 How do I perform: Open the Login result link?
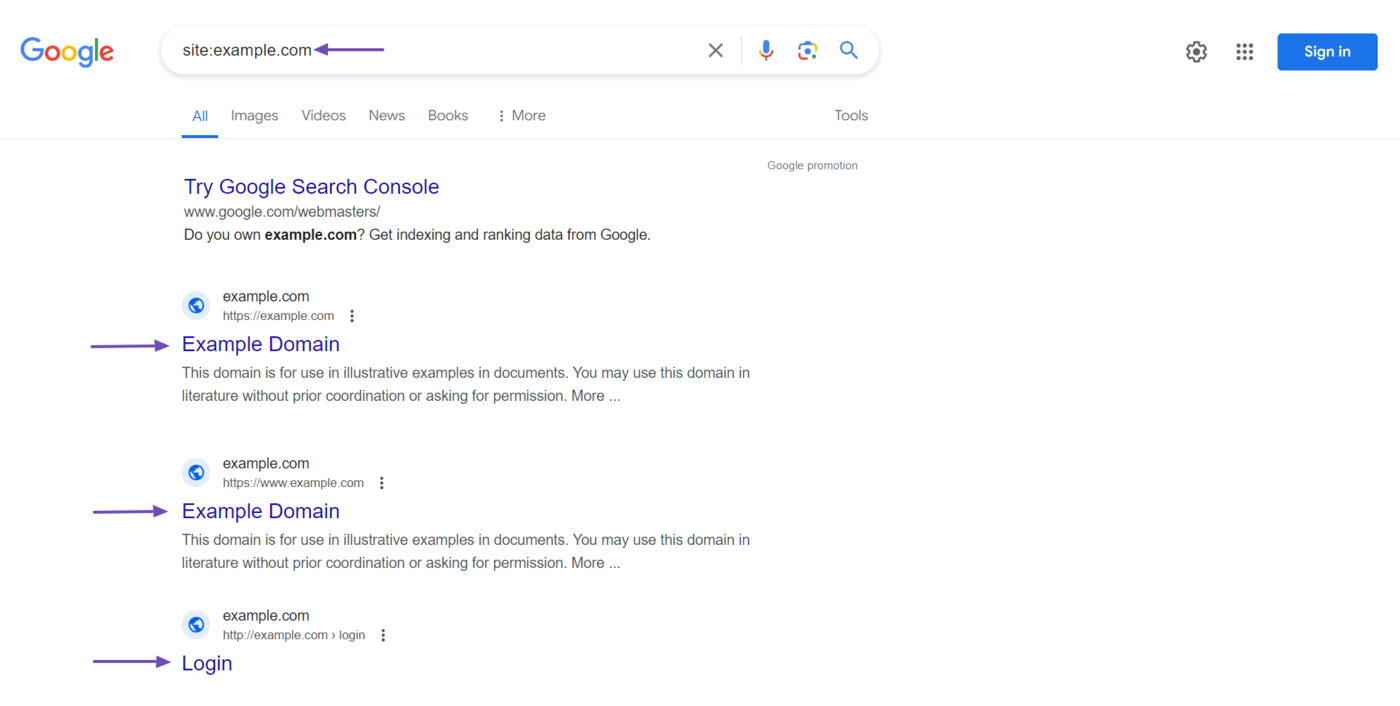(x=207, y=663)
